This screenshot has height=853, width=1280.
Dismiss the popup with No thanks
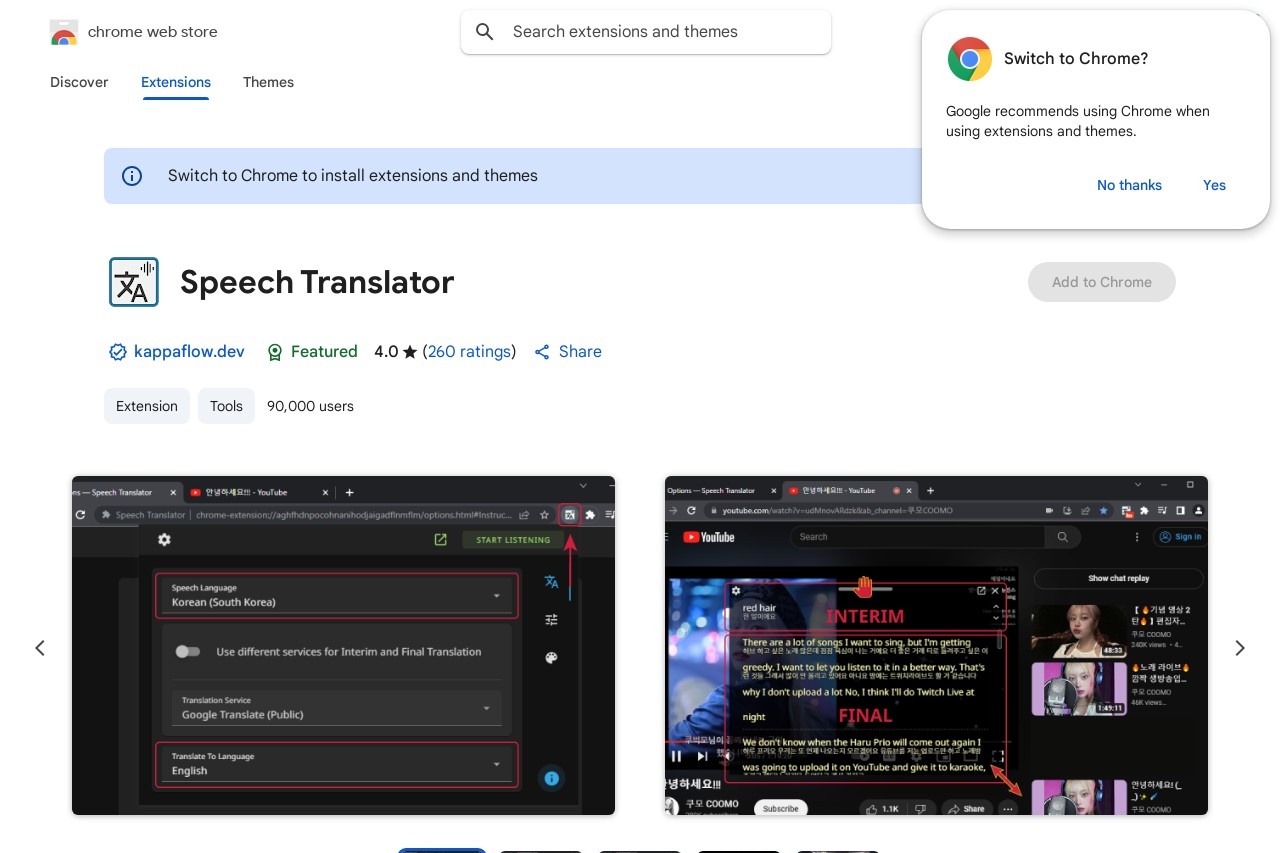[x=1129, y=185]
